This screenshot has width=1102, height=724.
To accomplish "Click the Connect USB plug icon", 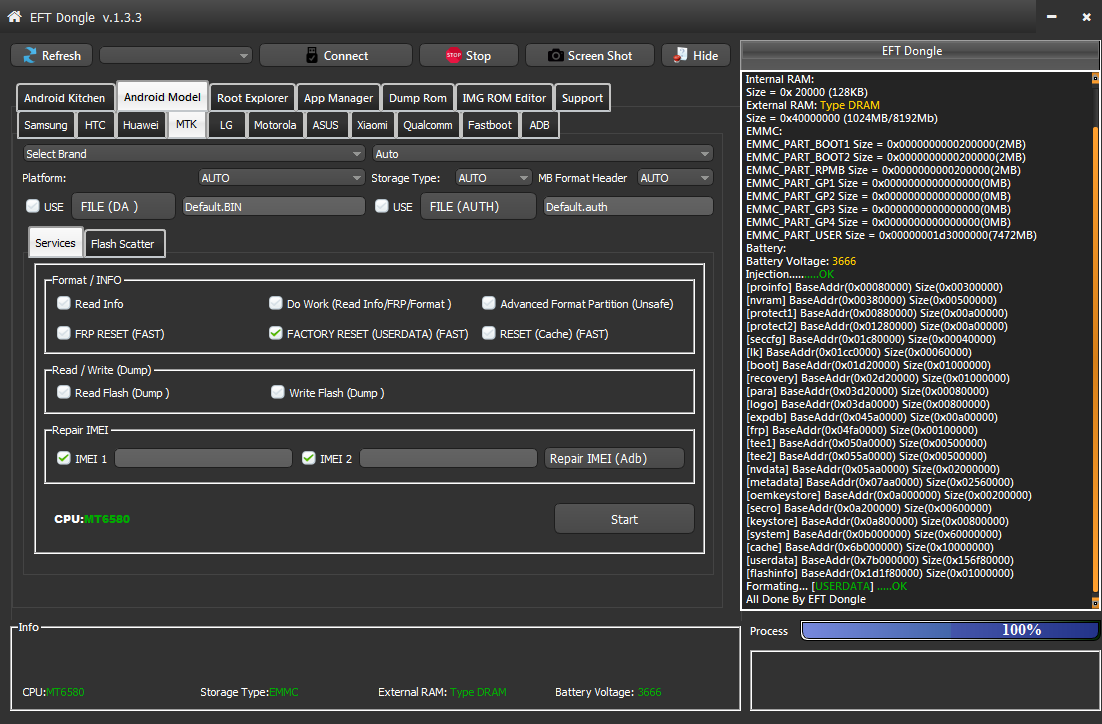I will (311, 56).
